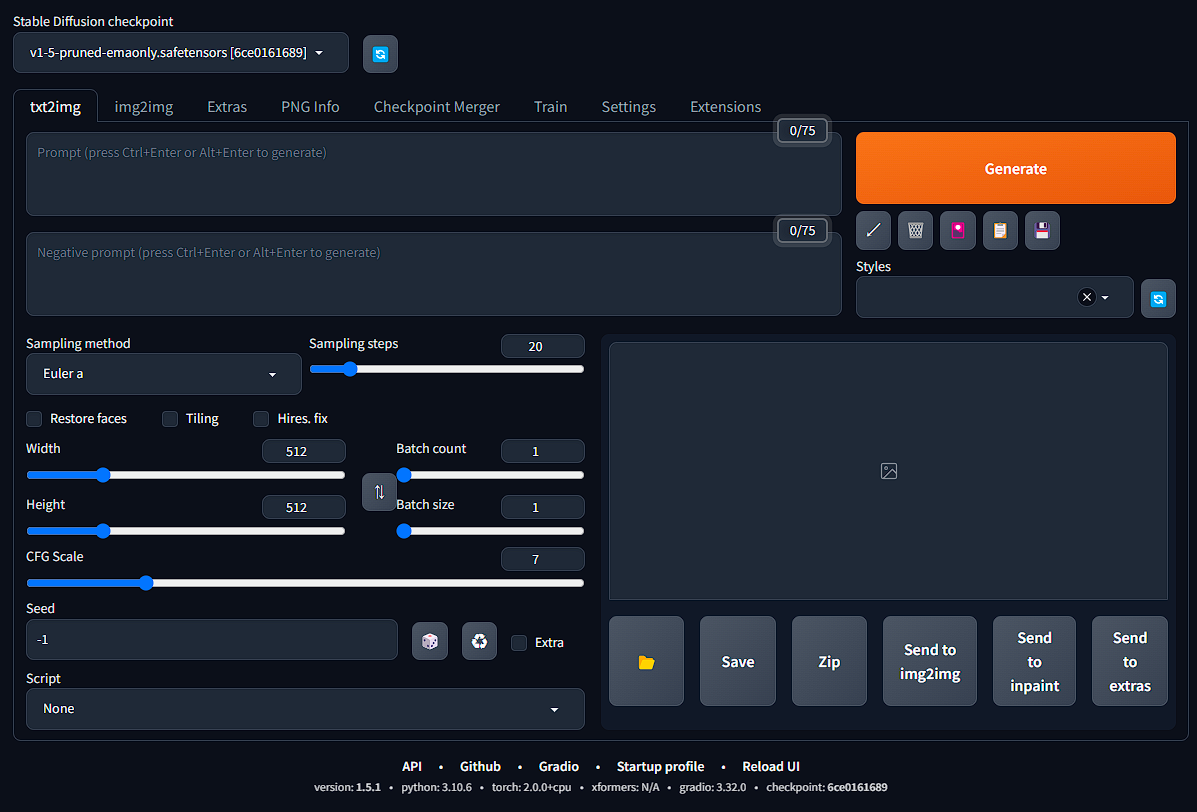Apply selected styles with the clipboard icon
Screen dimensions: 1197x812
point(1000,230)
